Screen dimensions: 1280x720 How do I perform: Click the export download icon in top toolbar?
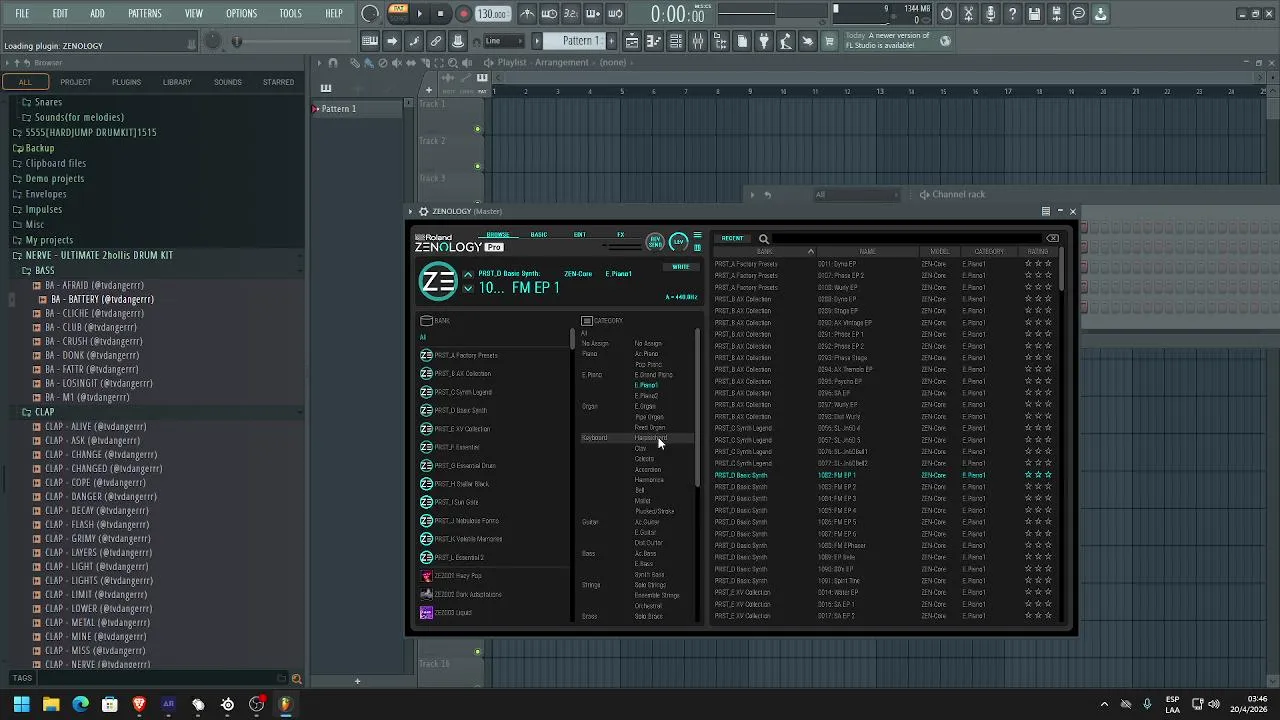(1100, 14)
